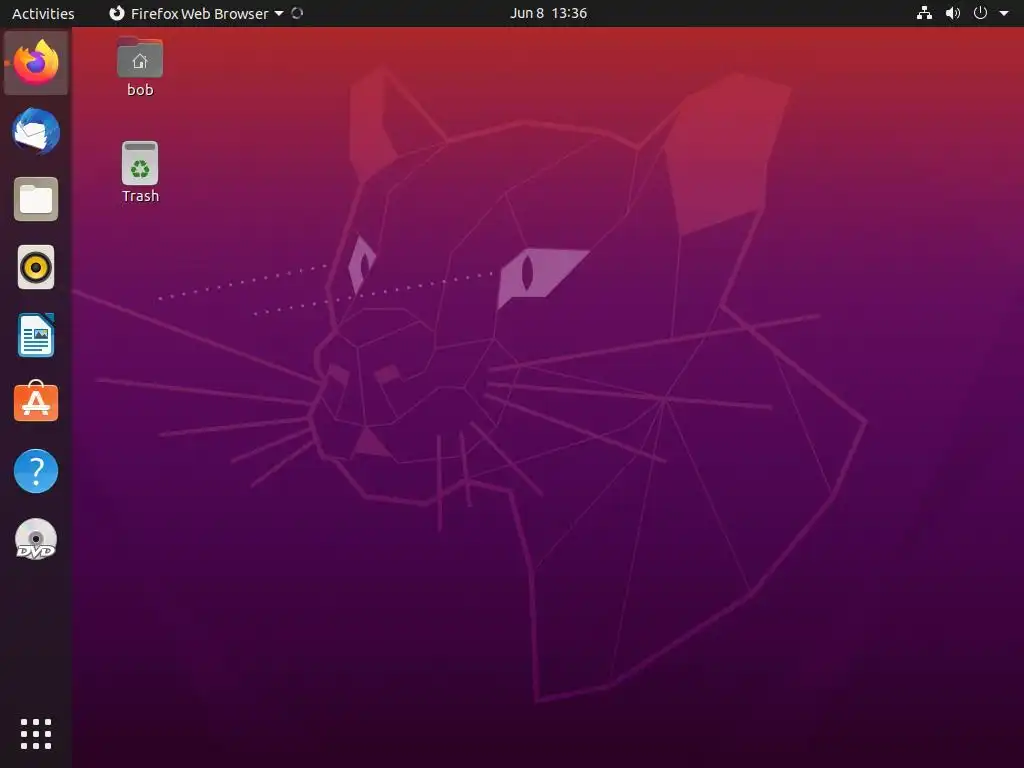Open the Help icon in dock
Screen dimensions: 1024x768
click(36, 471)
